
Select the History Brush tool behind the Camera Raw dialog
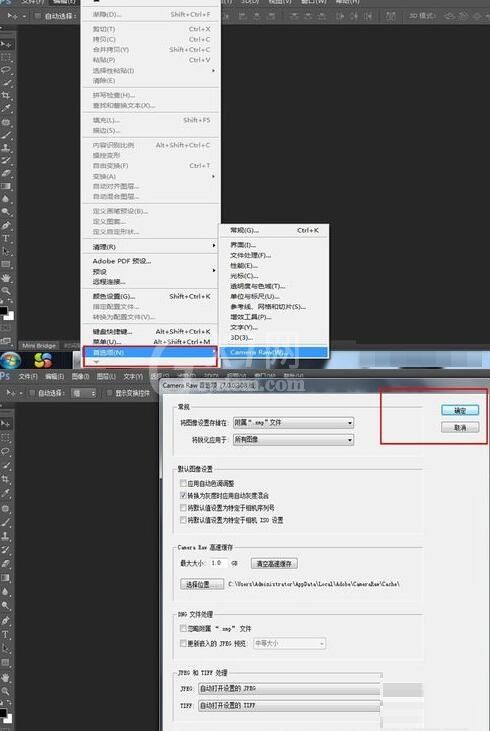click(x=6, y=550)
